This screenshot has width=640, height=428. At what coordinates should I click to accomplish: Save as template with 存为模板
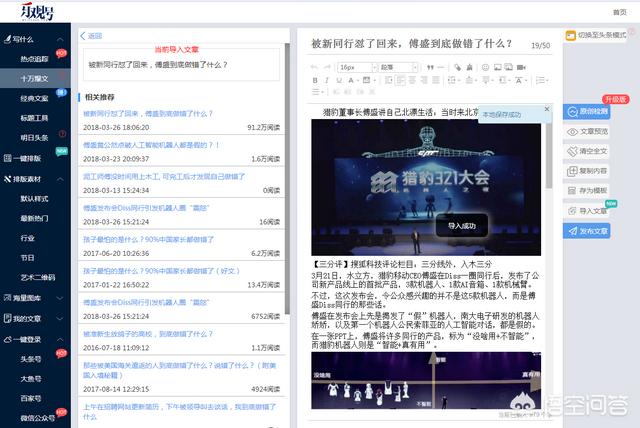click(x=587, y=191)
